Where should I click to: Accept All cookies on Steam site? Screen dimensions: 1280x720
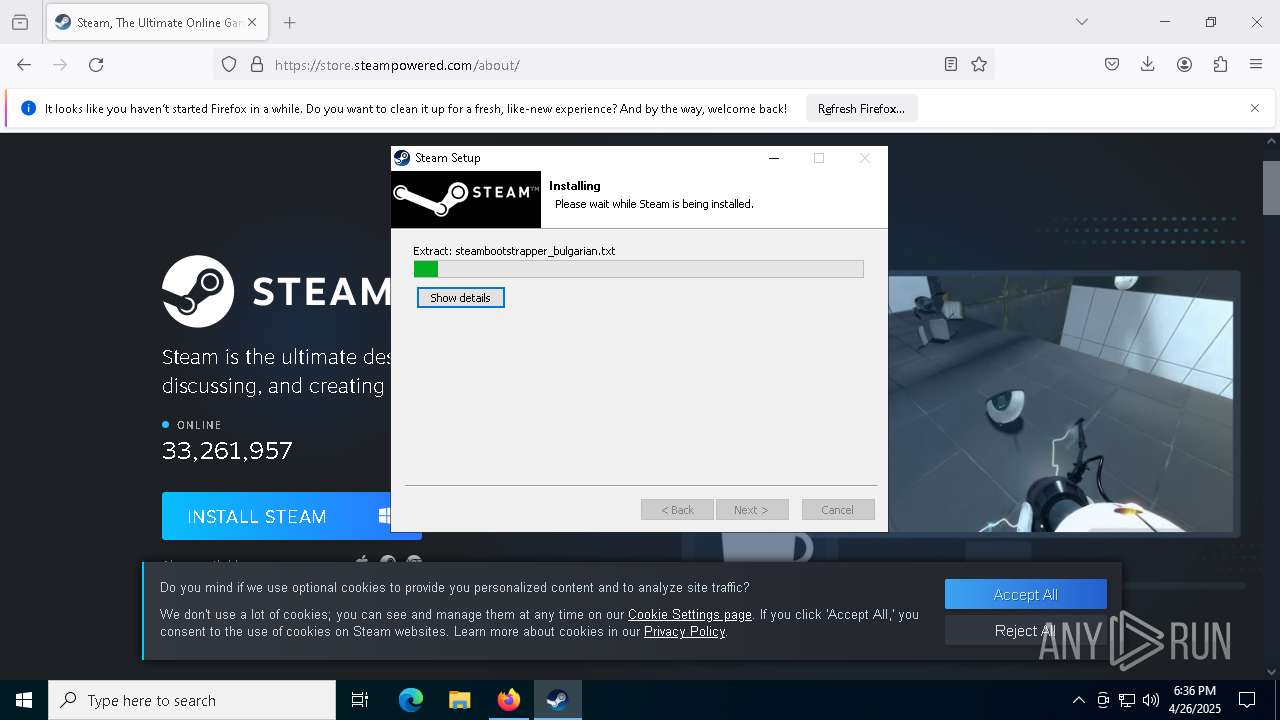(x=1025, y=594)
